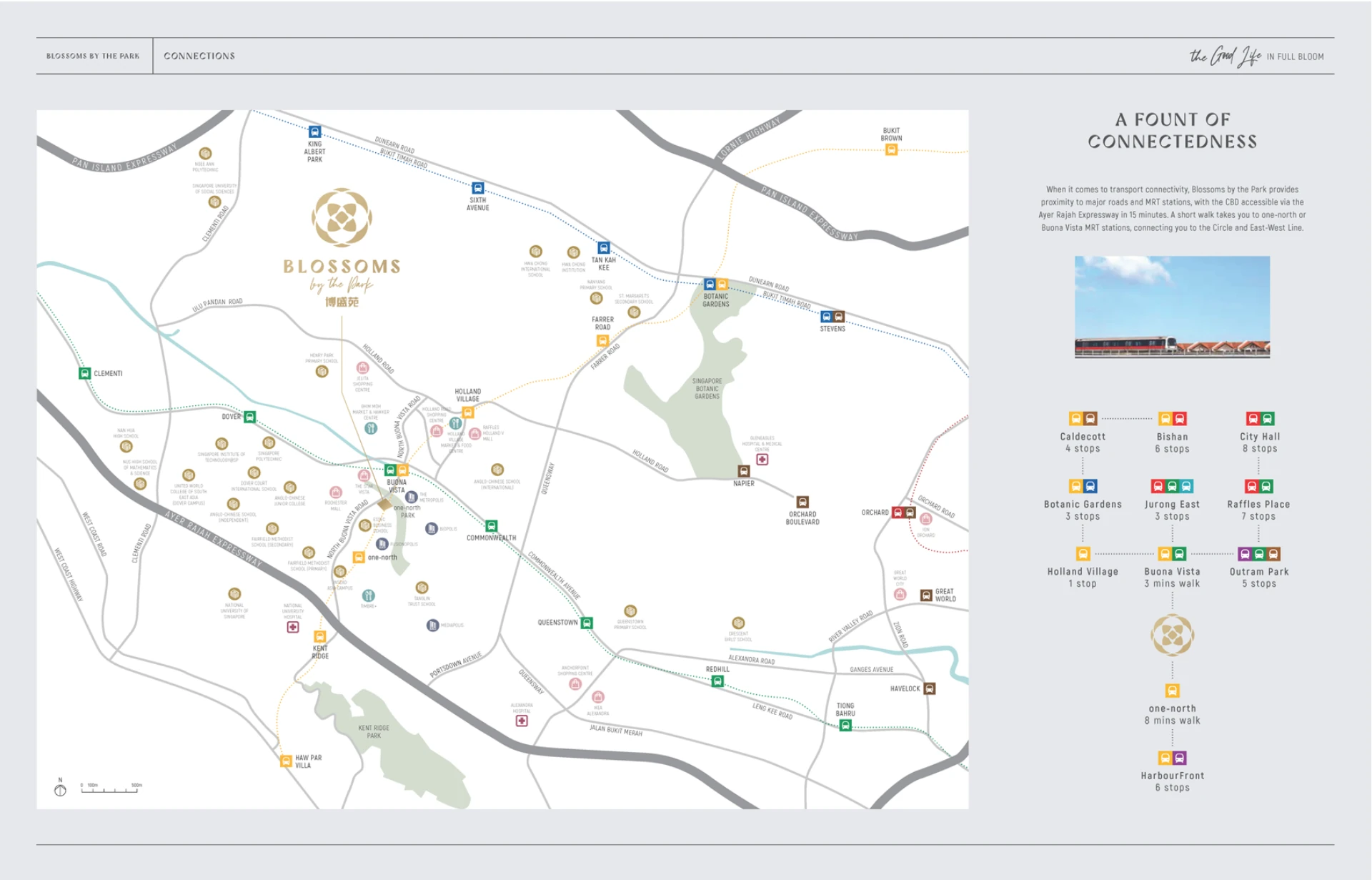Image resolution: width=1372 pixels, height=880 pixels.
Task: Click the Sixth Avenue MRT station icon
Action: pyautogui.click(x=478, y=188)
